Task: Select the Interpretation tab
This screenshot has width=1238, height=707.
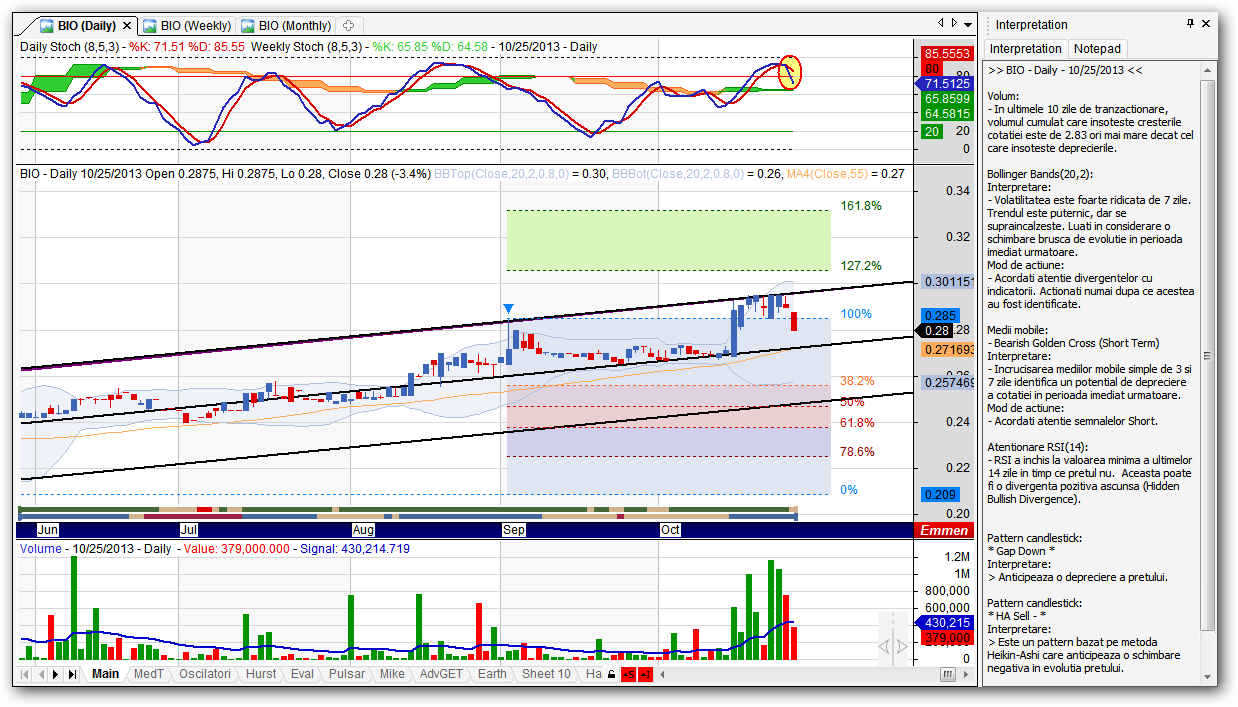Action: [x=1025, y=48]
